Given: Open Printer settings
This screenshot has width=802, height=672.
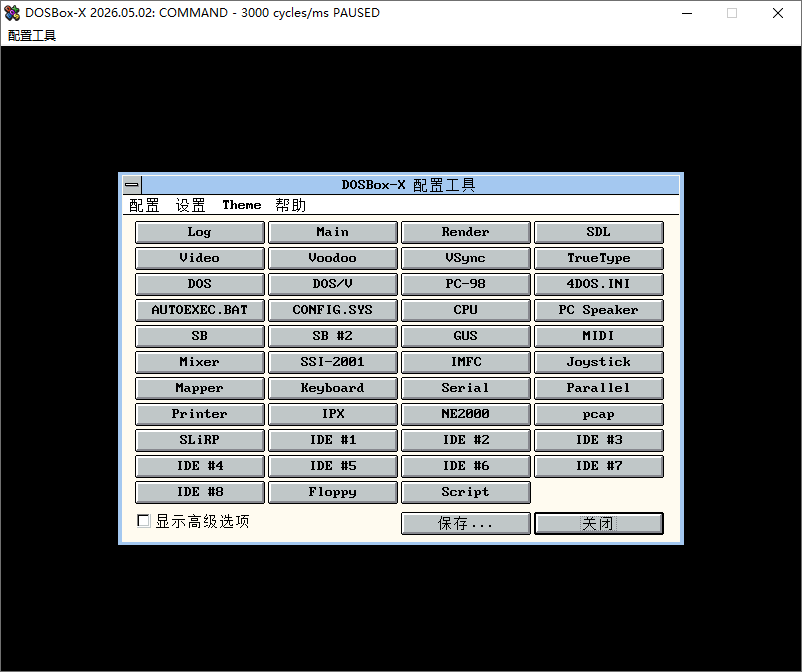Looking at the screenshot, I should [200, 414].
